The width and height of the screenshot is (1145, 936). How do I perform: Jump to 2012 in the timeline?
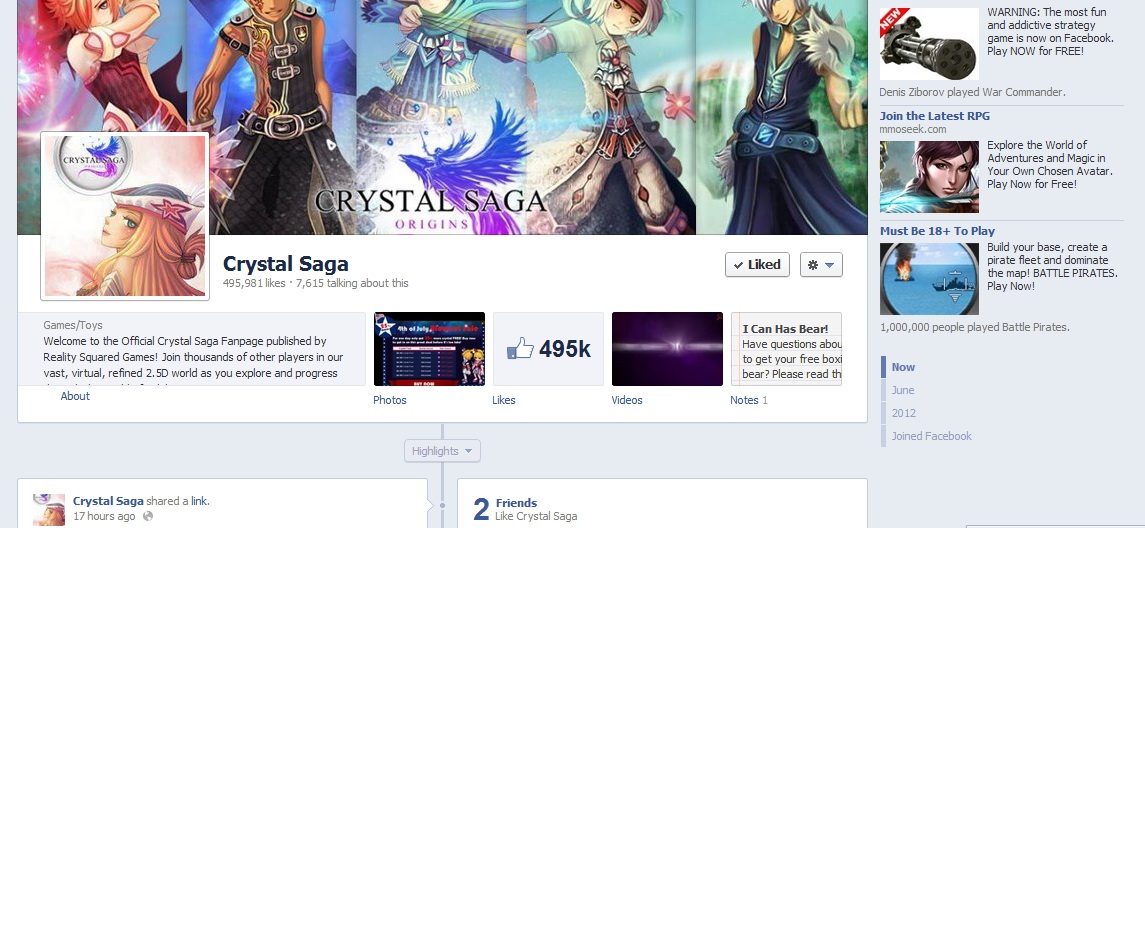(904, 413)
